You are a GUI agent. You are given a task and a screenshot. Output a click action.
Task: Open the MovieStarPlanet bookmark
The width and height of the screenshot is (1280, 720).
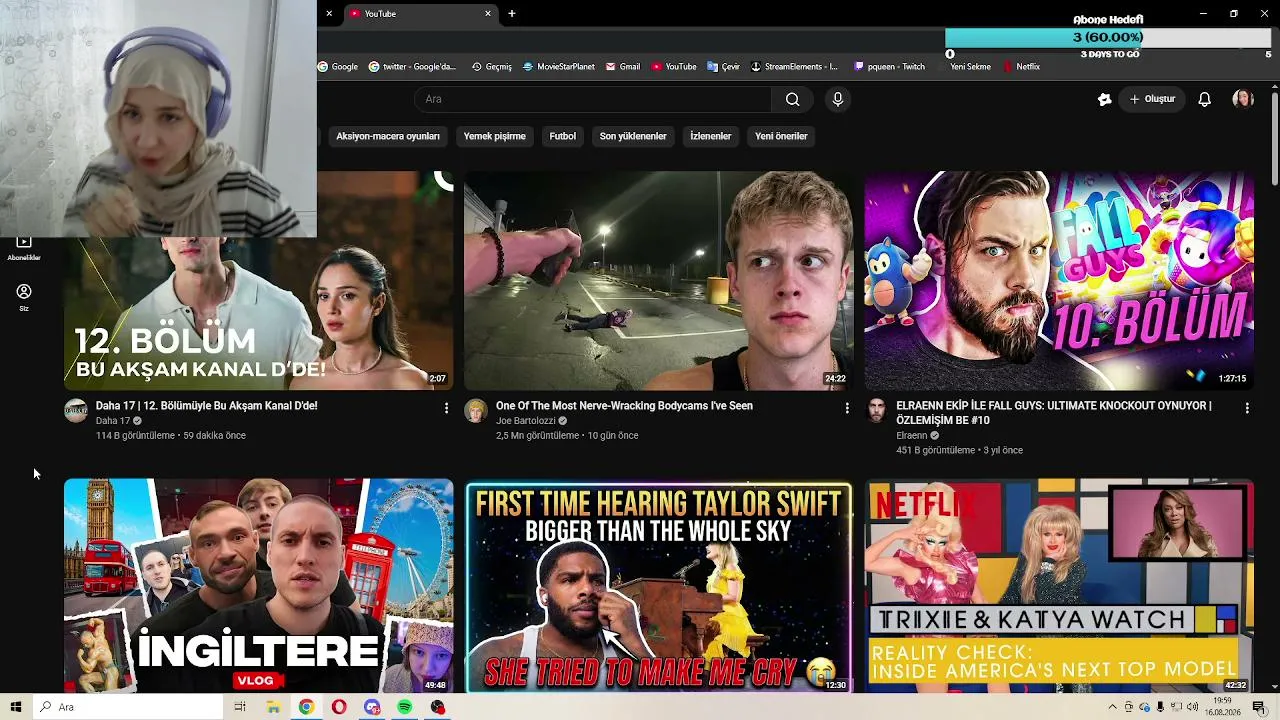[558, 67]
